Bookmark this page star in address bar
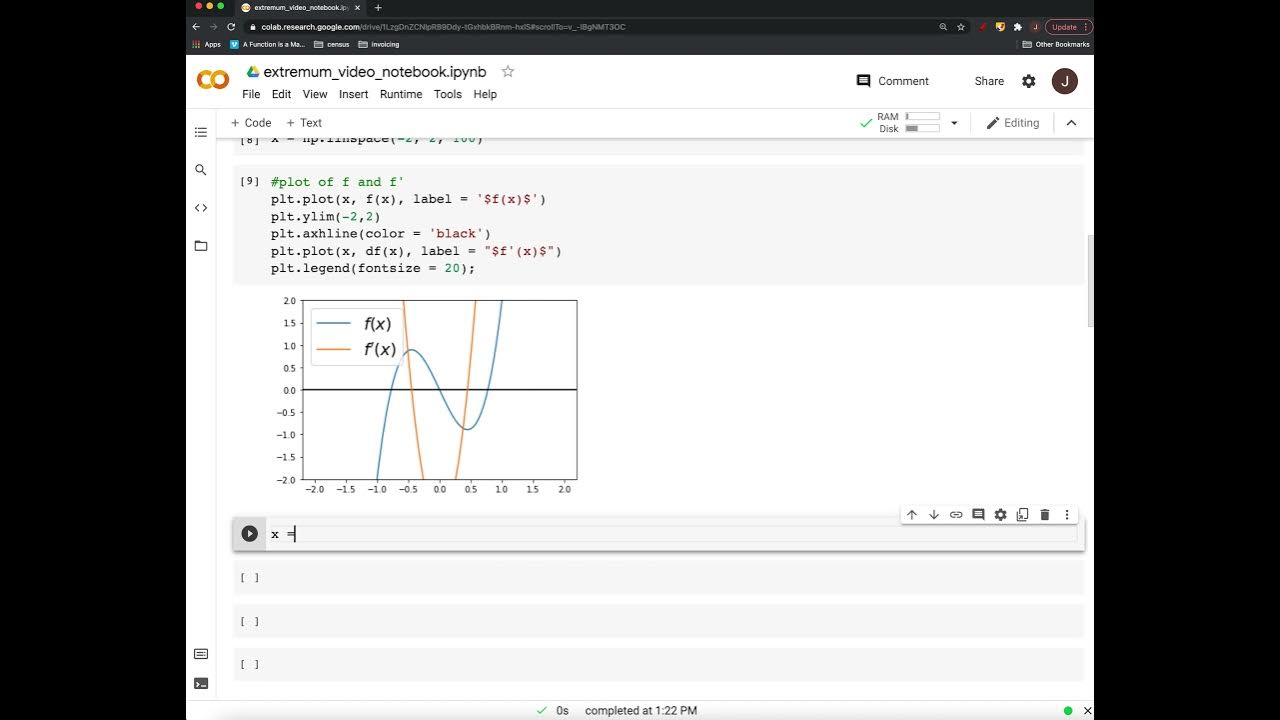 click(x=961, y=27)
